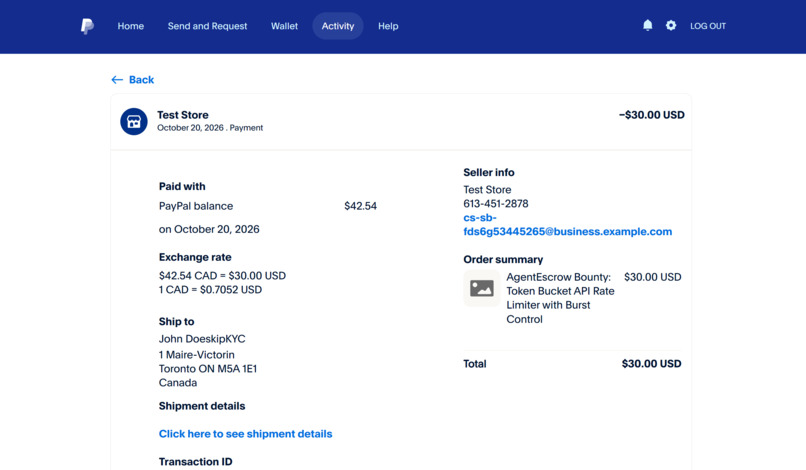Open the settings gear icon
806x470 pixels.
(x=671, y=25)
